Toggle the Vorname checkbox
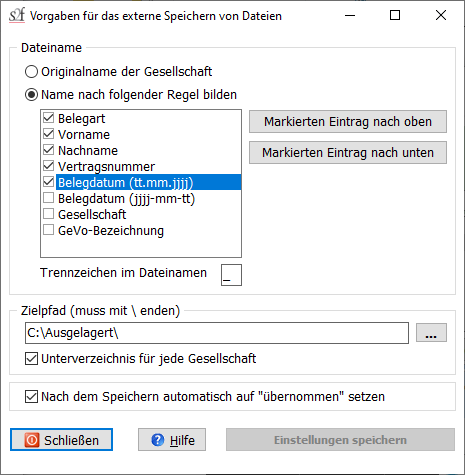The image size is (465, 475). pos(49,134)
